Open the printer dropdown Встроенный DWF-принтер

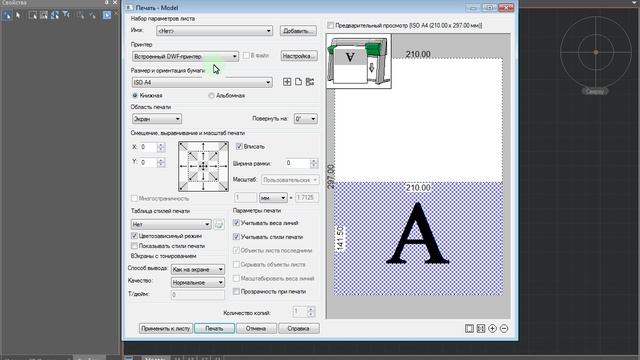(185, 56)
